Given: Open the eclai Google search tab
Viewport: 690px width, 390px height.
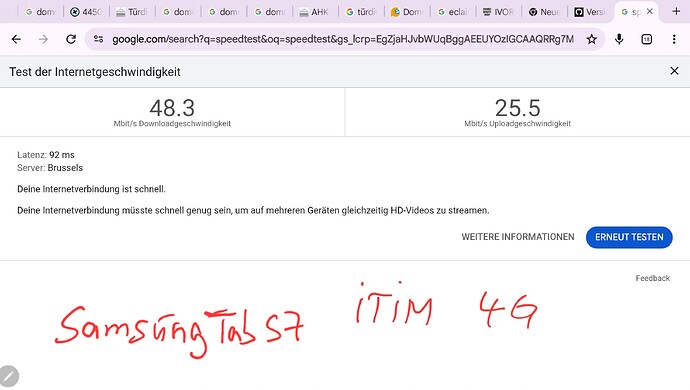Looking at the screenshot, I should click(x=453, y=12).
